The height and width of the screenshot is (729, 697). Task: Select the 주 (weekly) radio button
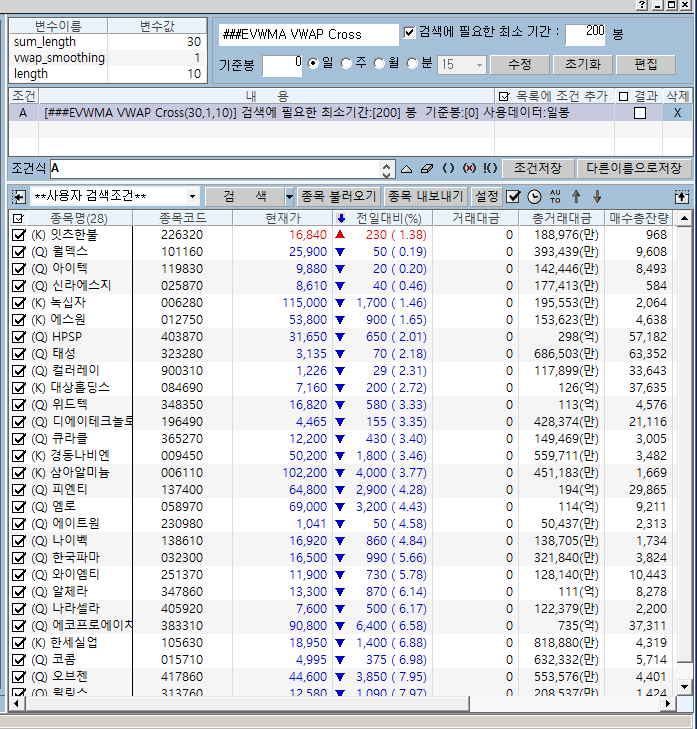[x=347, y=64]
